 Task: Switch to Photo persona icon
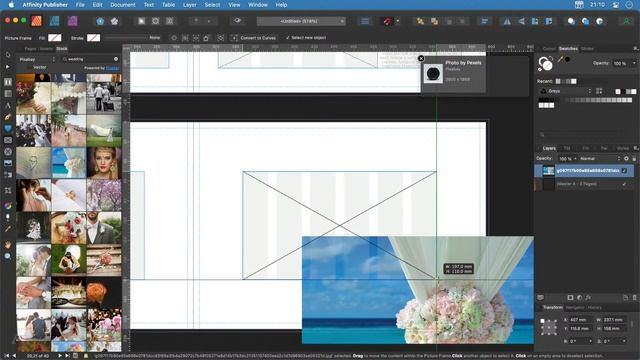[73, 21]
